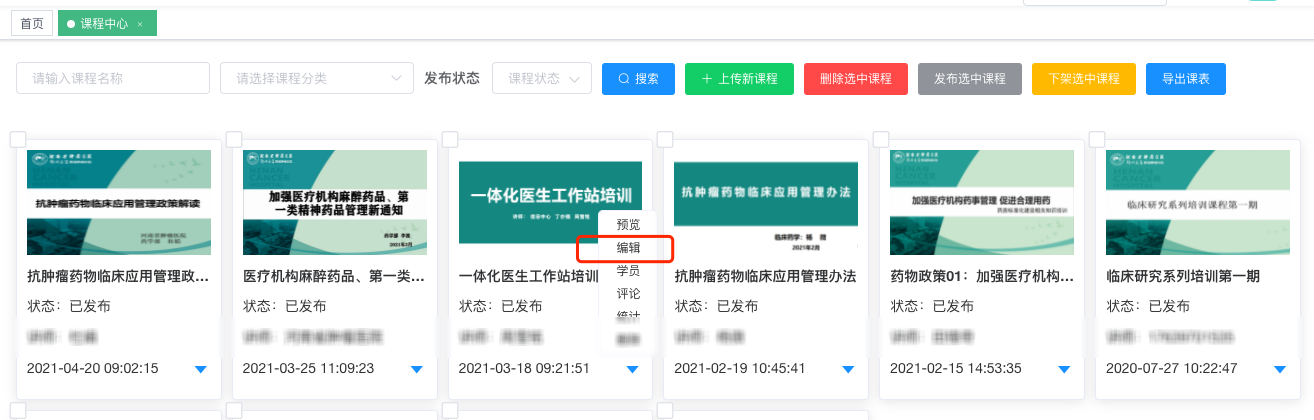Select 编辑 in the popup menu
This screenshot has width=1314, height=420.
[628, 247]
